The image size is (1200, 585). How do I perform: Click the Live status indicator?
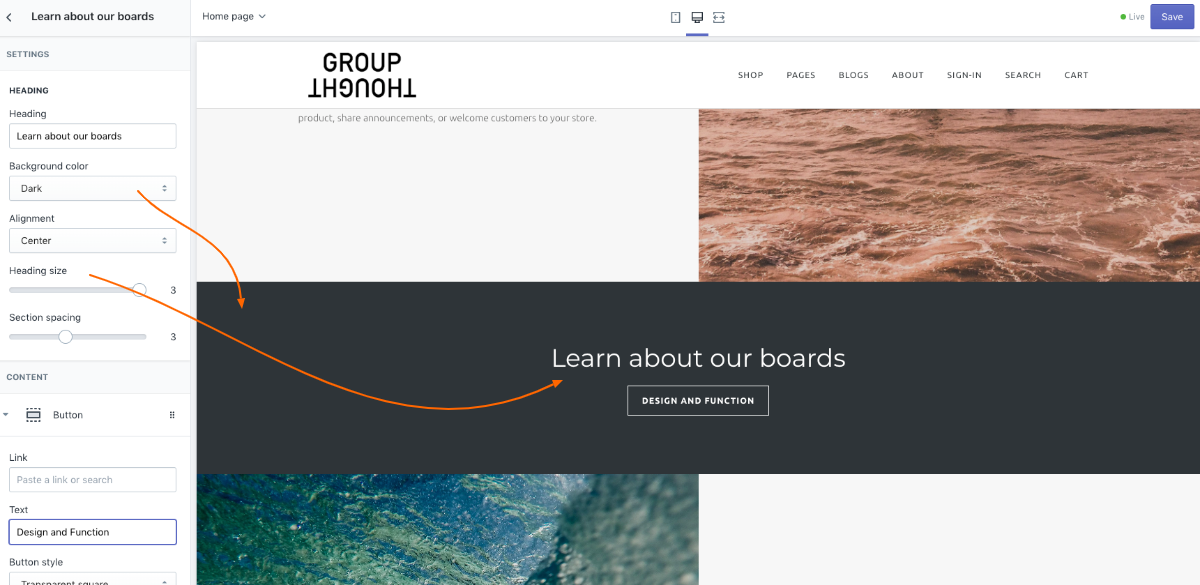(x=1133, y=17)
